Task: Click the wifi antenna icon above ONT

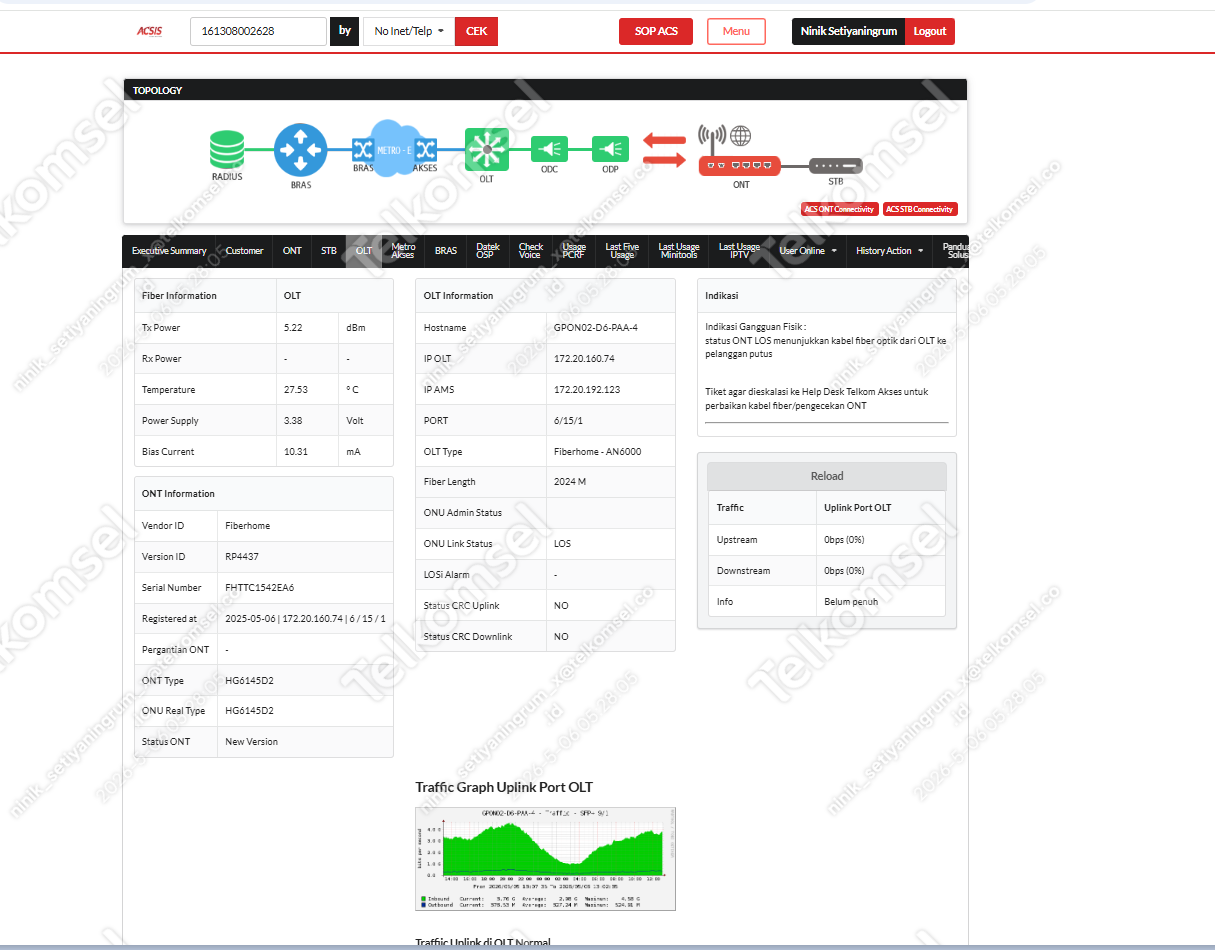Action: tap(711, 136)
